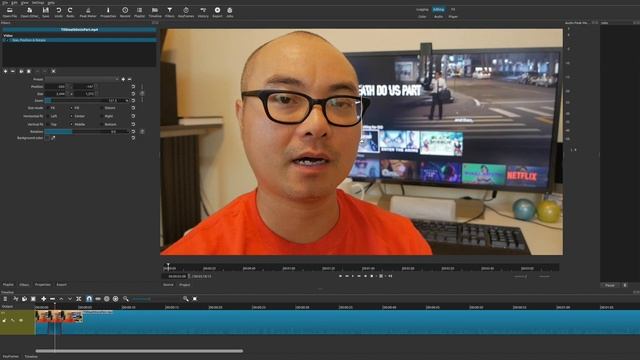The image size is (640, 360).
Task: Save the project with the Save icon
Action: point(46,12)
